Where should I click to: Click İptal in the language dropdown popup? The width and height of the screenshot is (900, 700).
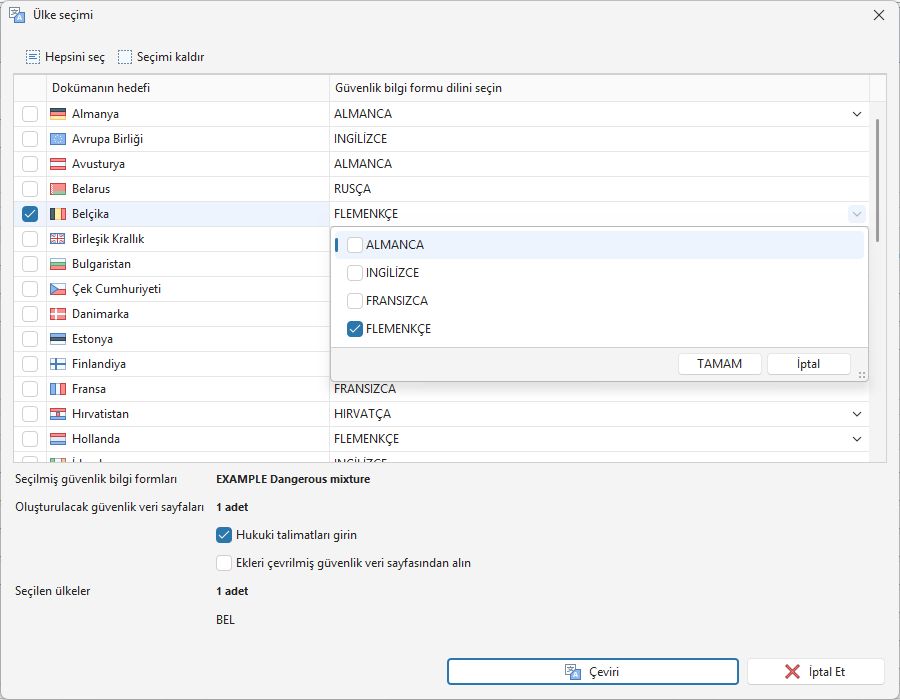(x=808, y=364)
